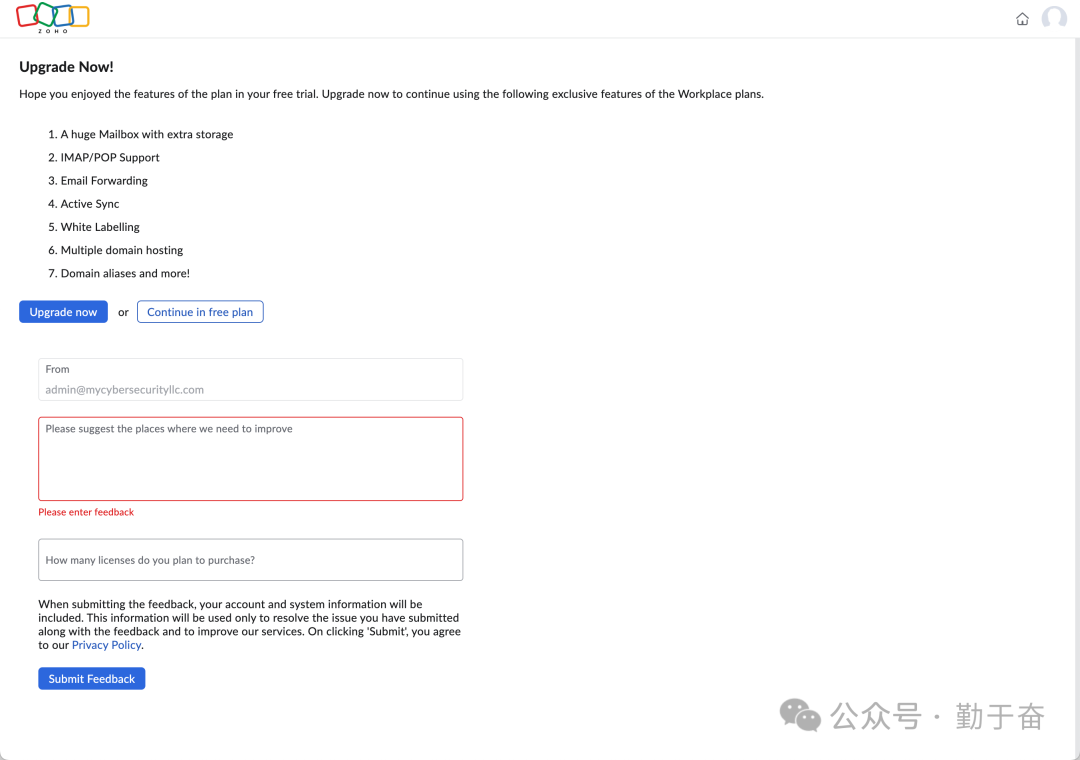This screenshot has width=1080, height=760.
Task: Click the Zoho logo
Action: 53,18
